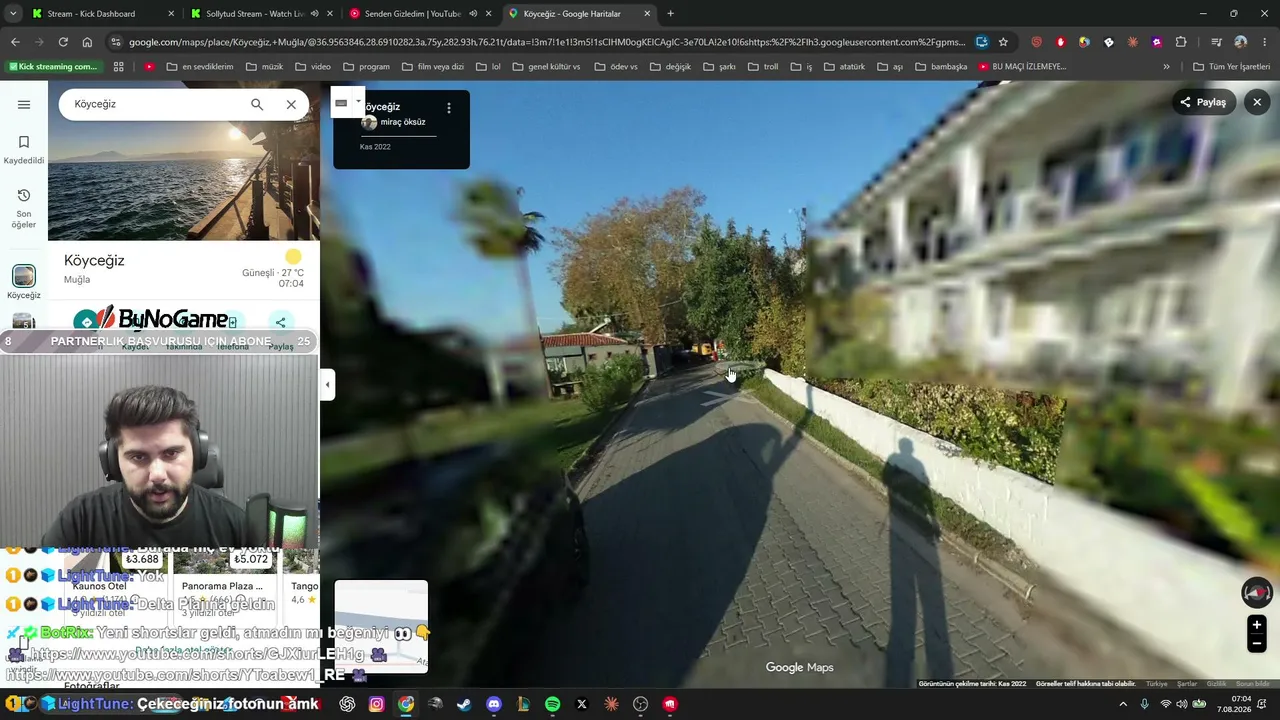Image resolution: width=1280 pixels, height=720 pixels.
Task: Click the Paylaş share button
Action: [x=1203, y=102]
